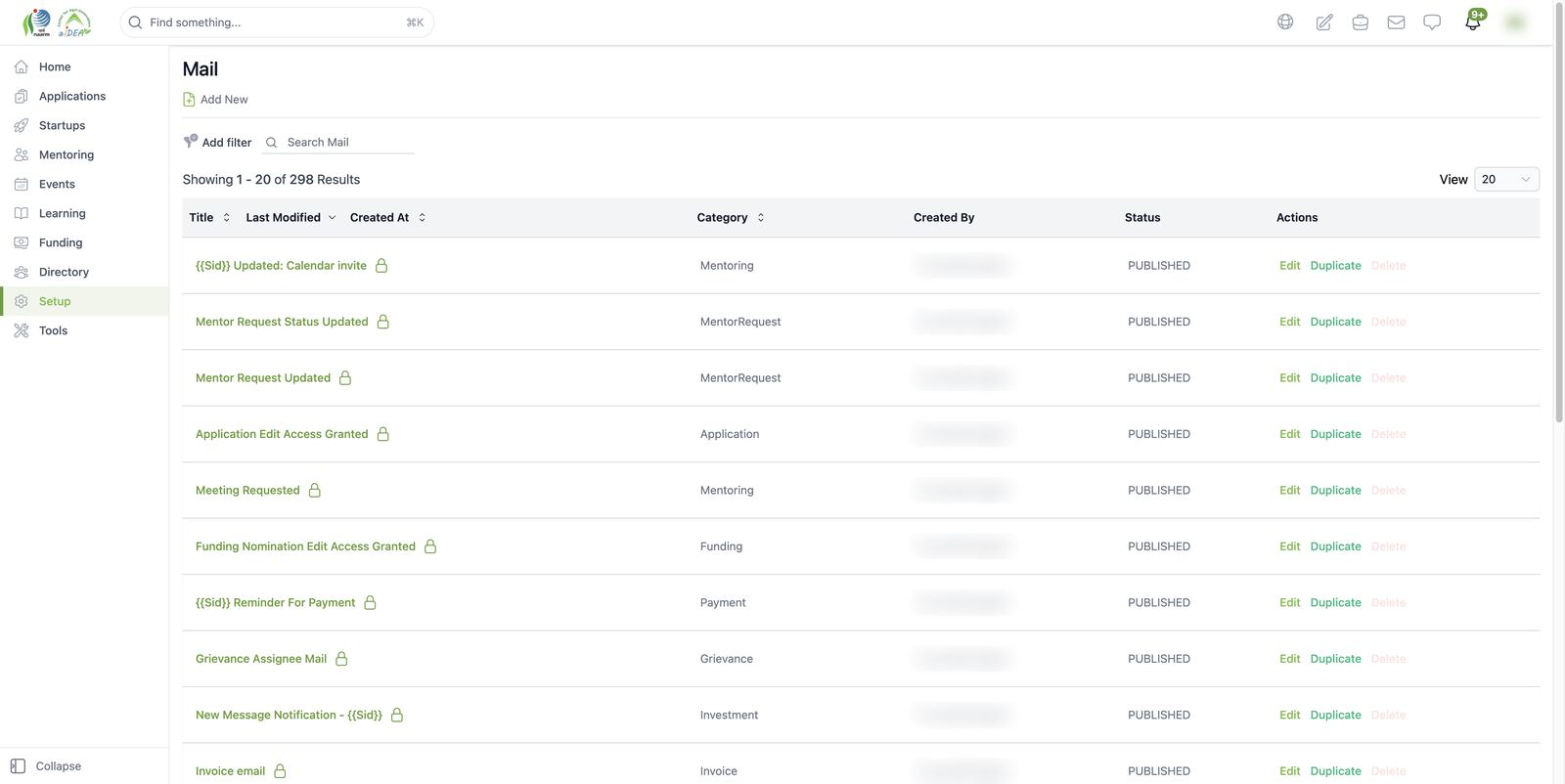The width and height of the screenshot is (1565, 784).
Task: Open the View results count dropdown
Action: (1506, 179)
